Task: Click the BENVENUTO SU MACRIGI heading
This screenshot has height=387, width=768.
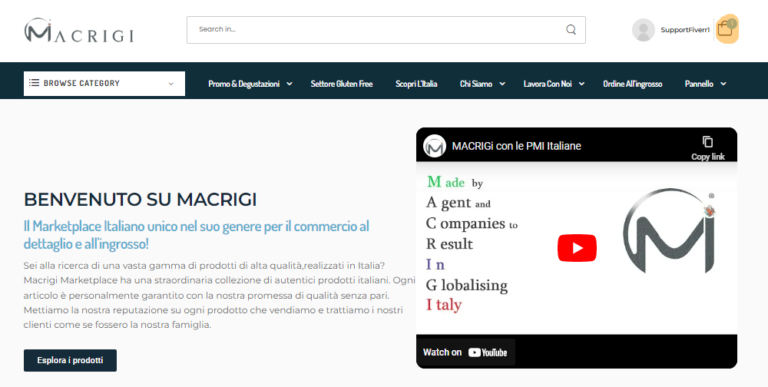Action: 140,199
